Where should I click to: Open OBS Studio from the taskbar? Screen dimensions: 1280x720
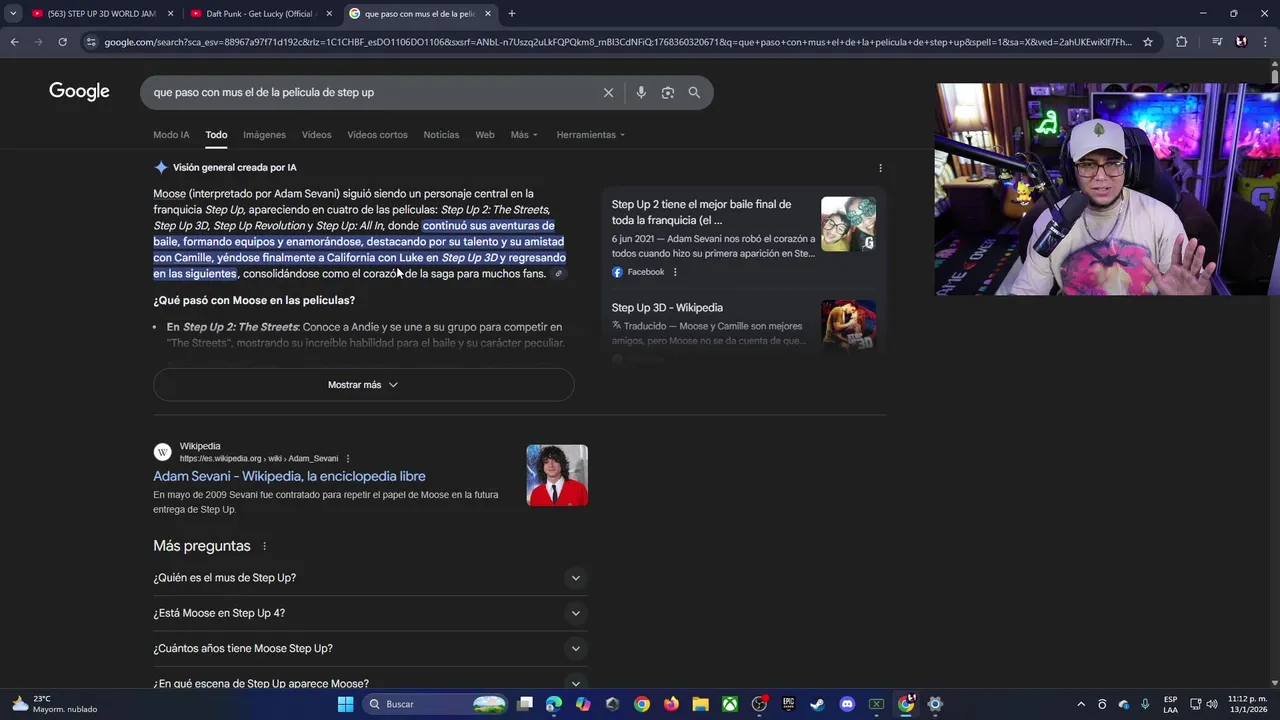759,704
